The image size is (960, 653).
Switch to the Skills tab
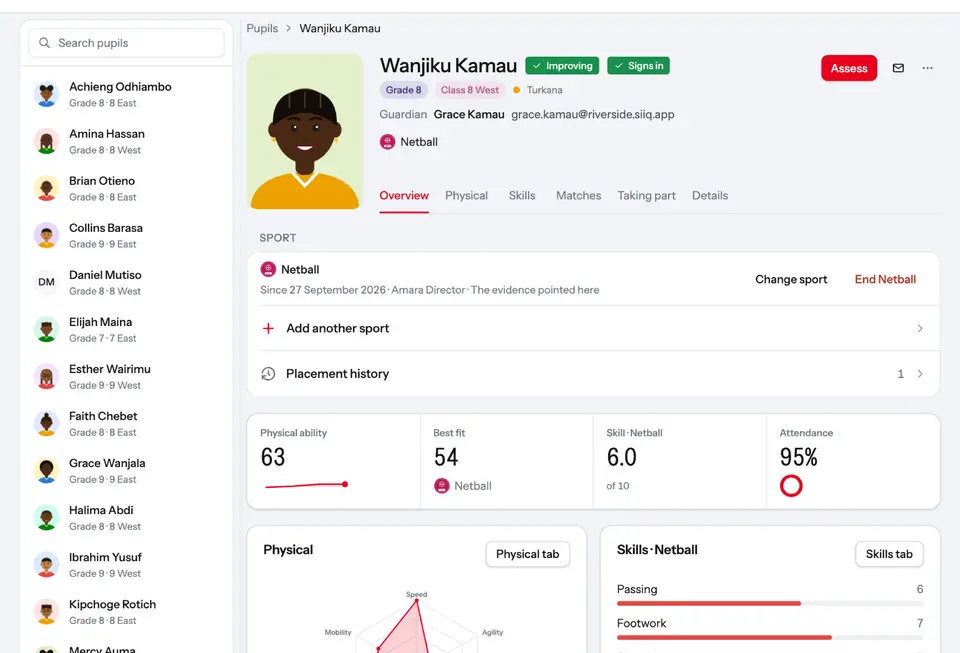tap(522, 196)
